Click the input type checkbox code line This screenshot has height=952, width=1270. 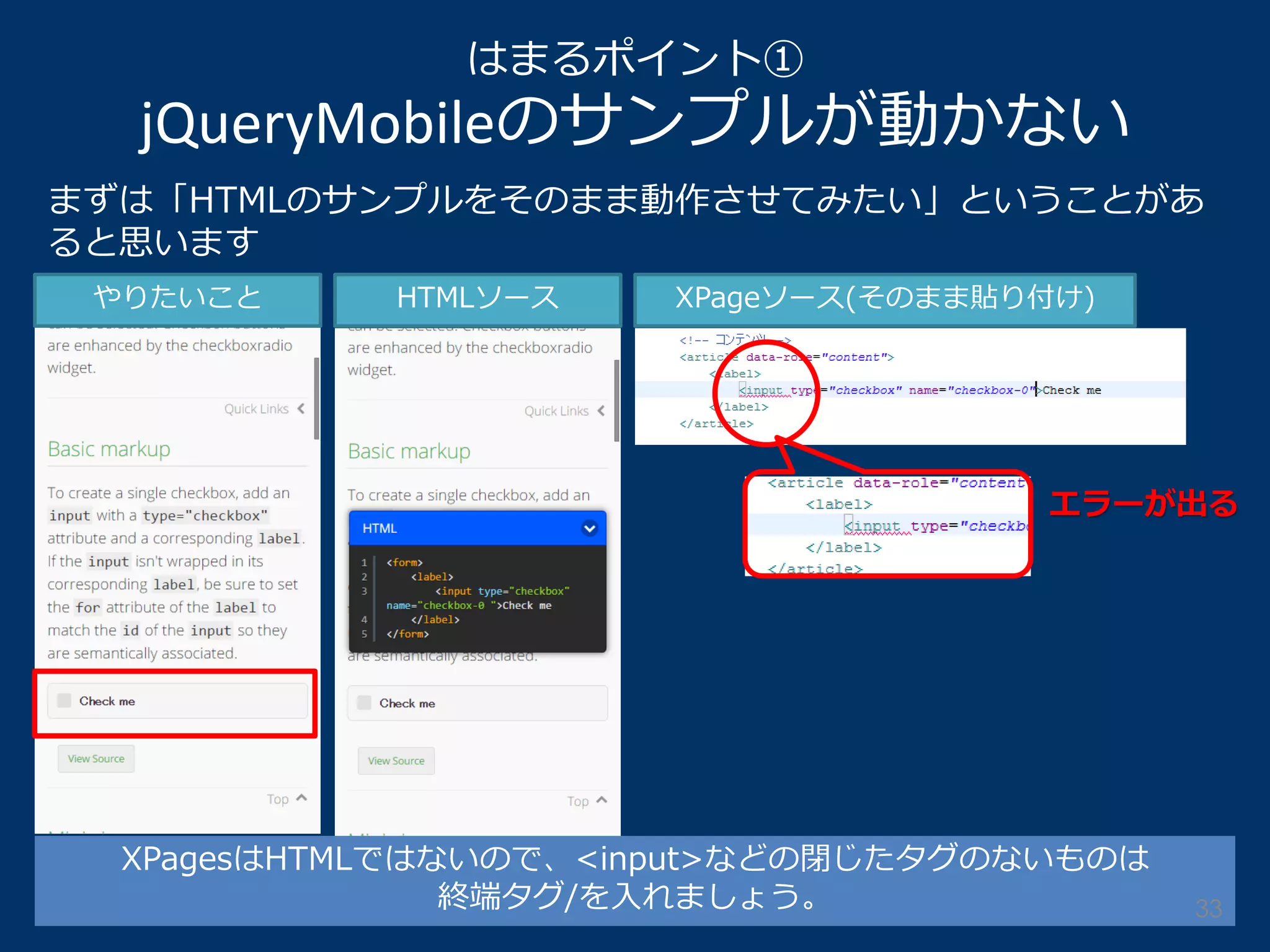(502, 591)
